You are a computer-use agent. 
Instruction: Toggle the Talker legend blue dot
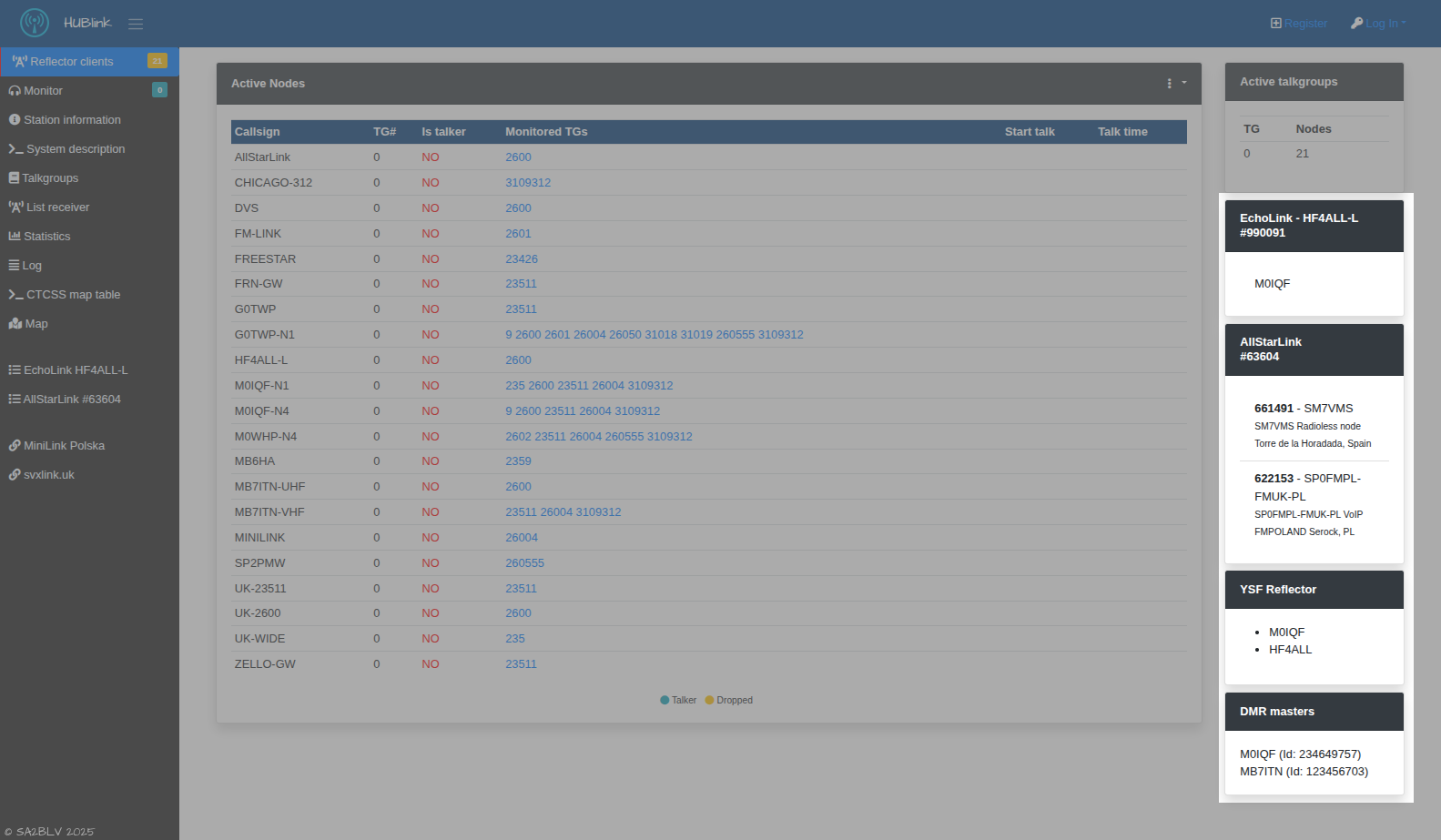665,701
